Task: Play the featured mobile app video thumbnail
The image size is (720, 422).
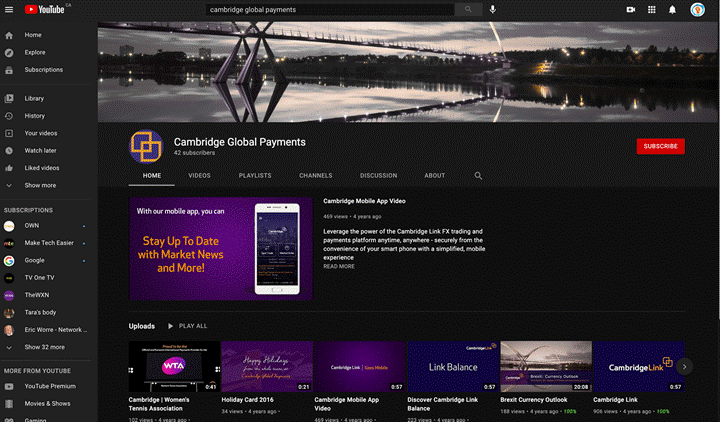Action: (221, 249)
